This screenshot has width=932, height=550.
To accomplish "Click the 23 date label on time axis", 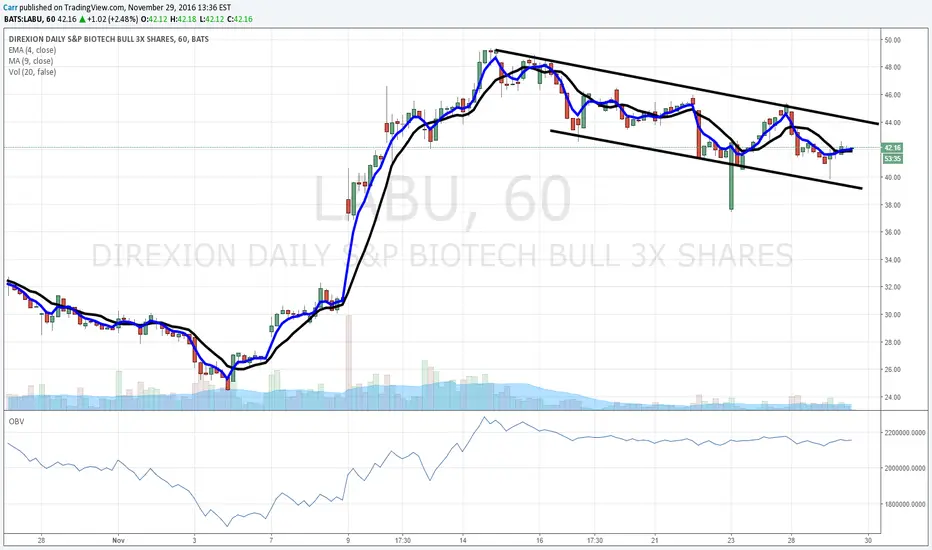I will pyautogui.click(x=731, y=540).
